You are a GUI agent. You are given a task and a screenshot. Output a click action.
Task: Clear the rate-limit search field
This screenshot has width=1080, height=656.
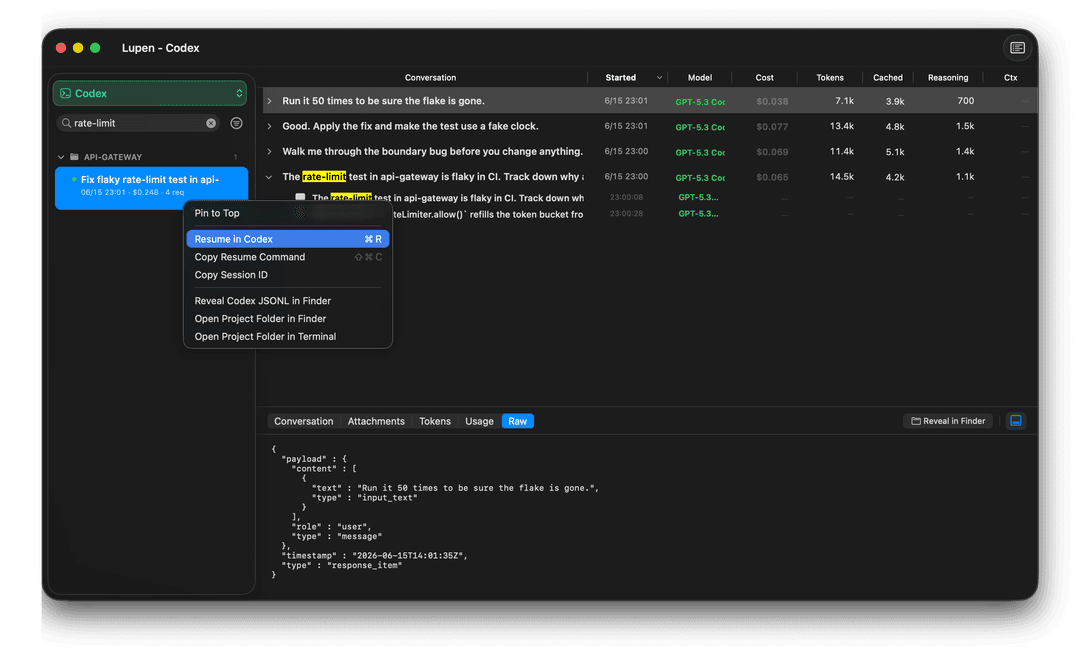pos(211,123)
